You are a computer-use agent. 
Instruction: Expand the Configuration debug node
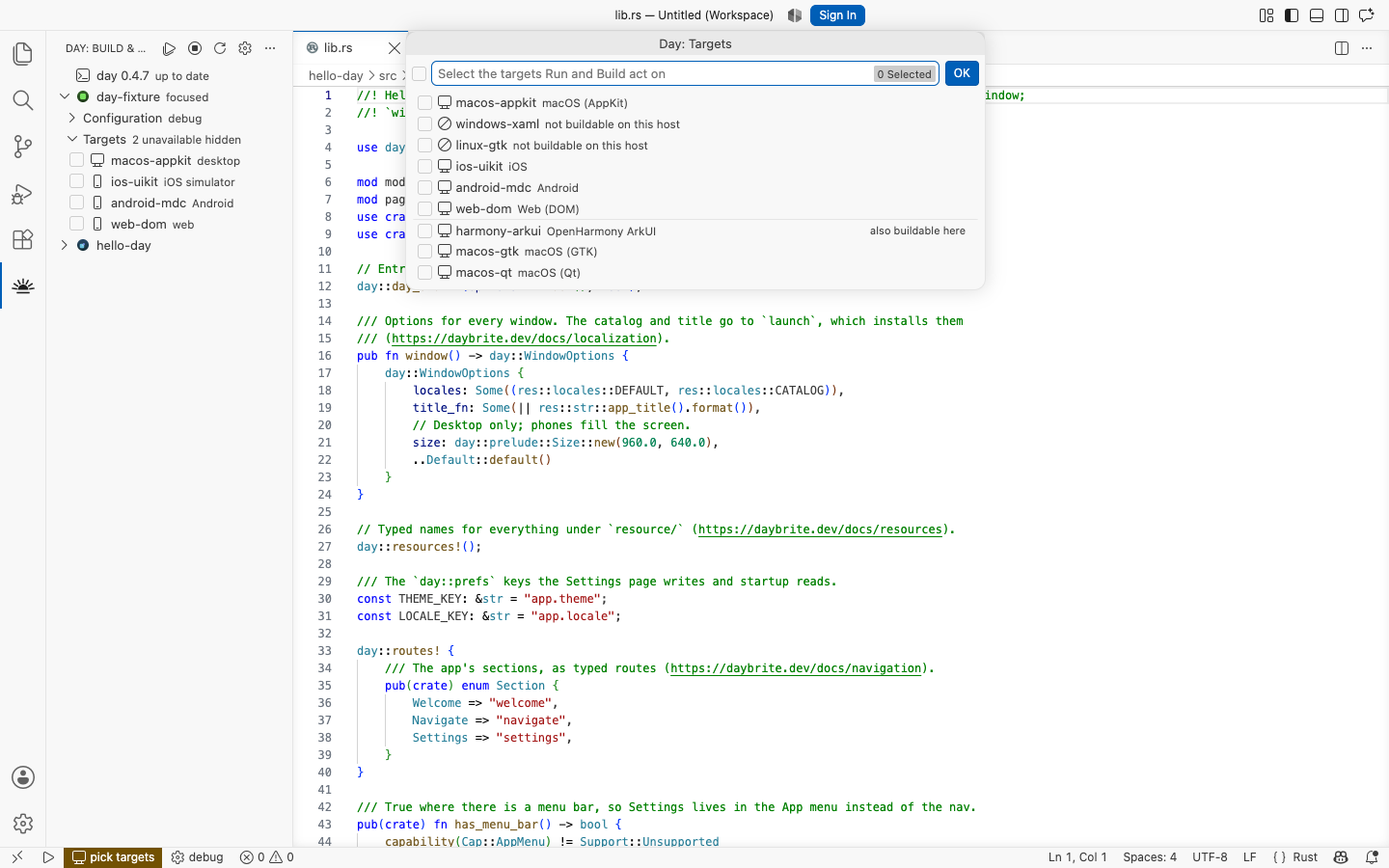71,118
